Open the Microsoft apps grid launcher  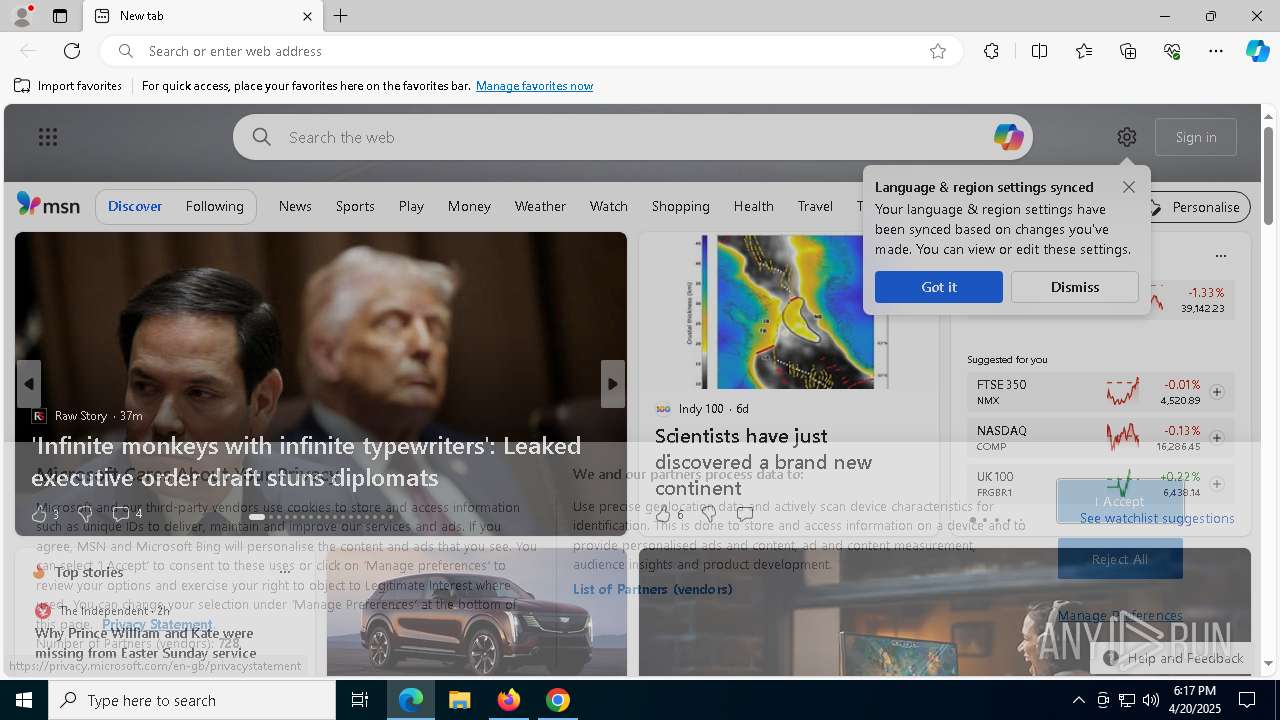tap(48, 137)
